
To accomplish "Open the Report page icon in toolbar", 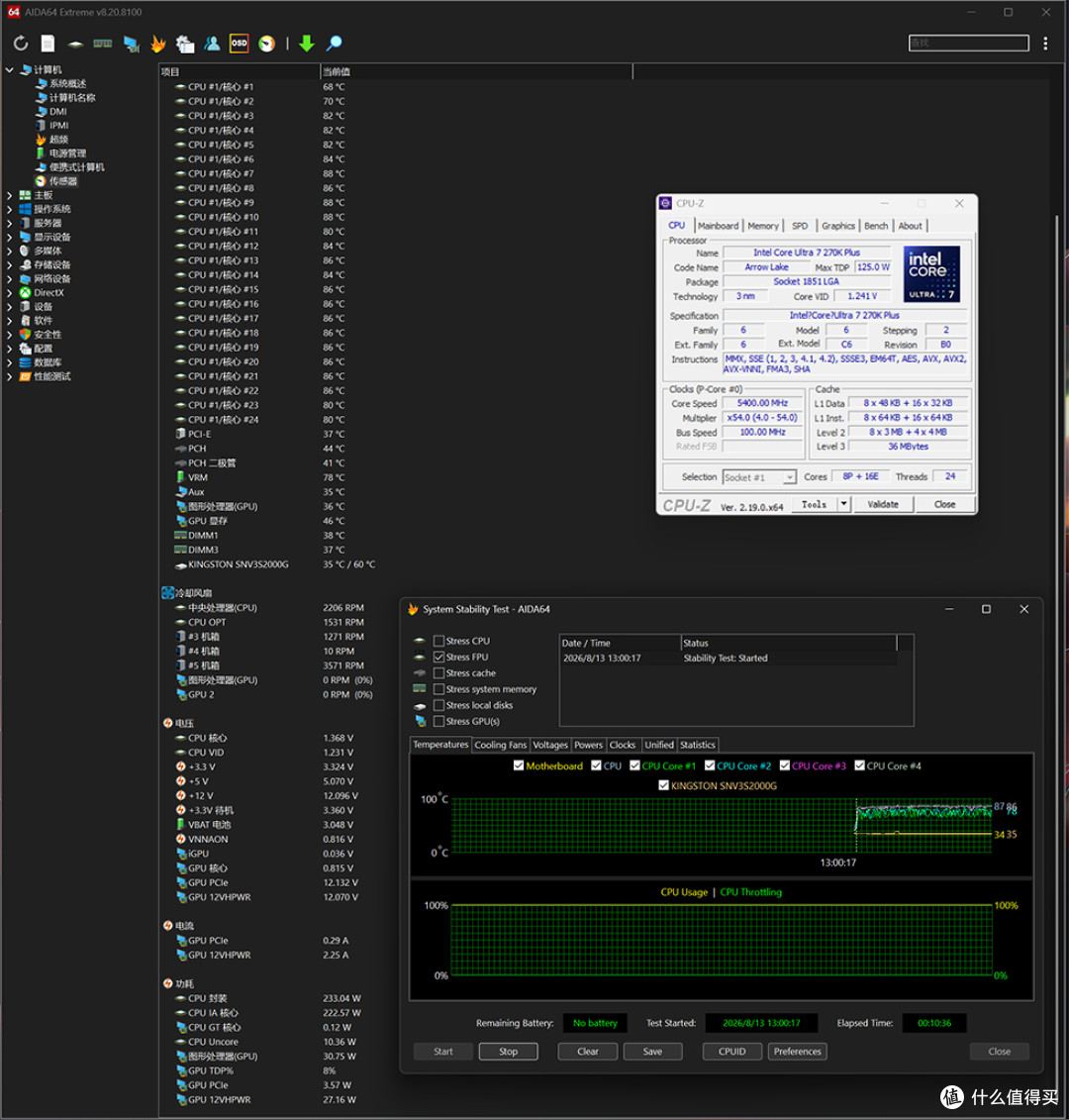I will click(x=48, y=44).
